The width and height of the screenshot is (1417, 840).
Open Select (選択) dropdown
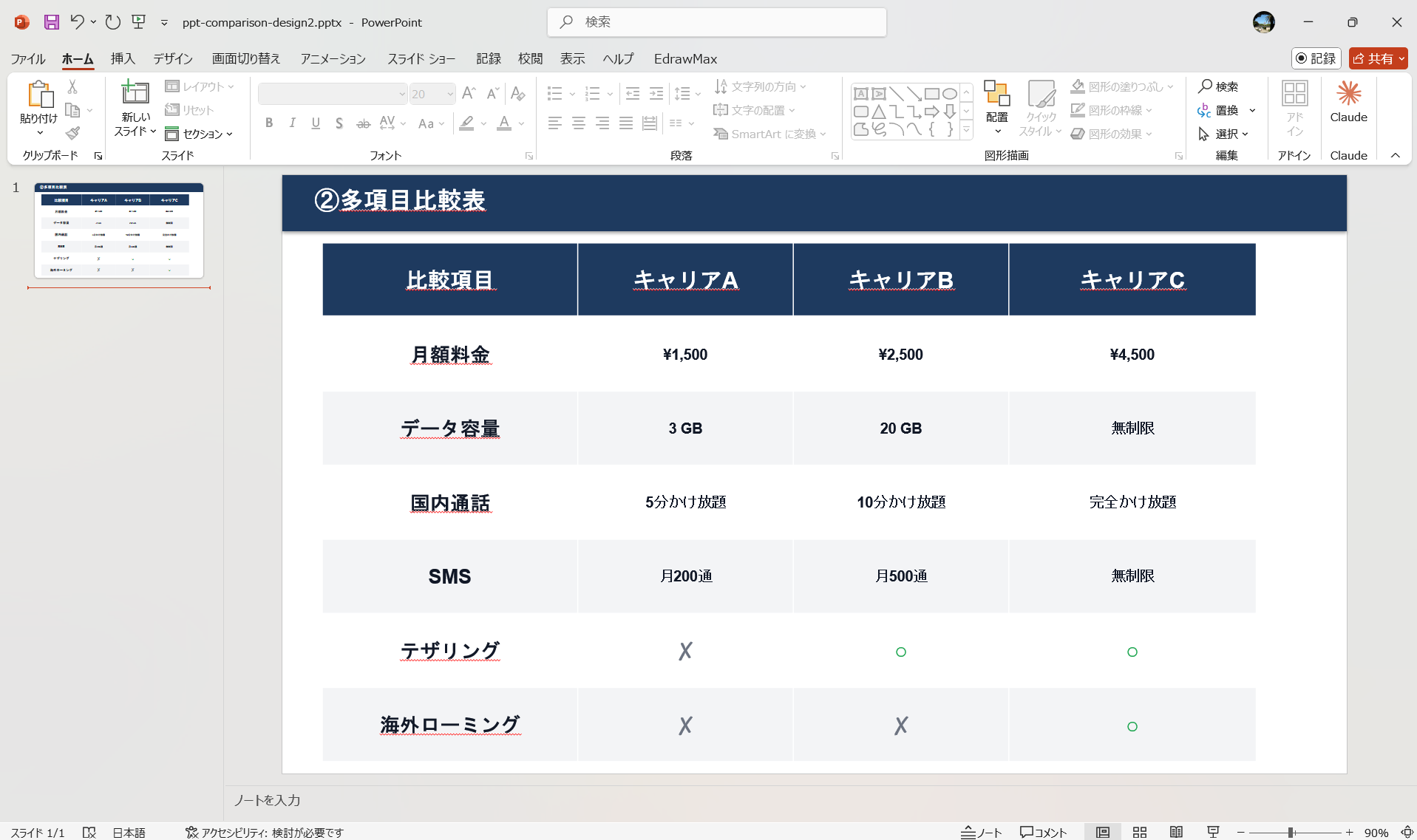pyautogui.click(x=1223, y=134)
